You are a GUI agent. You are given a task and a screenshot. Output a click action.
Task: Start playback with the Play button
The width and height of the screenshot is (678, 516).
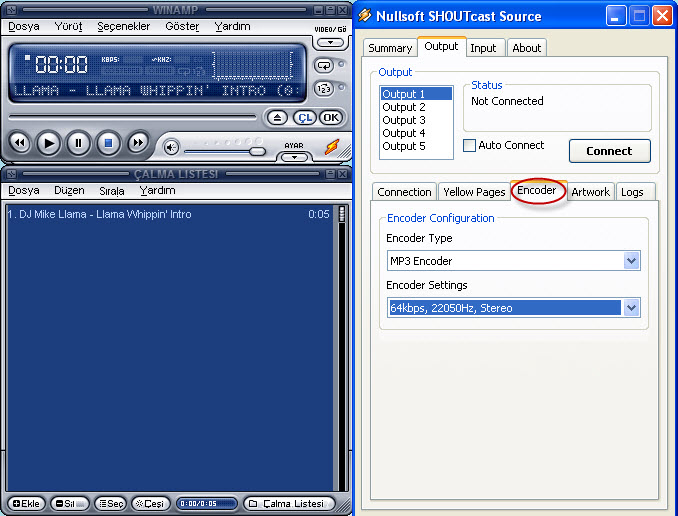49,143
